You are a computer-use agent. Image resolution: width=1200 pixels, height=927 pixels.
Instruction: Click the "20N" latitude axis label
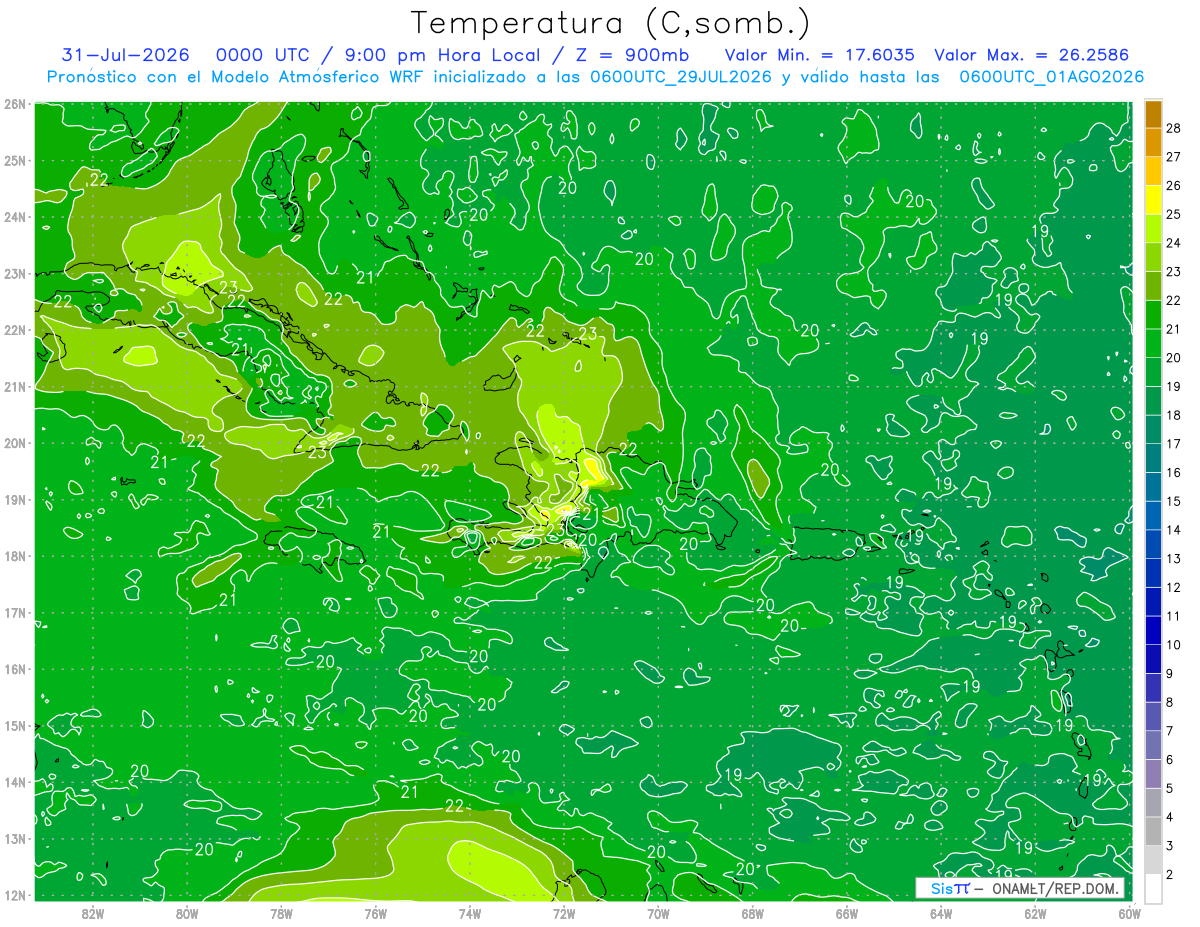click(15, 443)
